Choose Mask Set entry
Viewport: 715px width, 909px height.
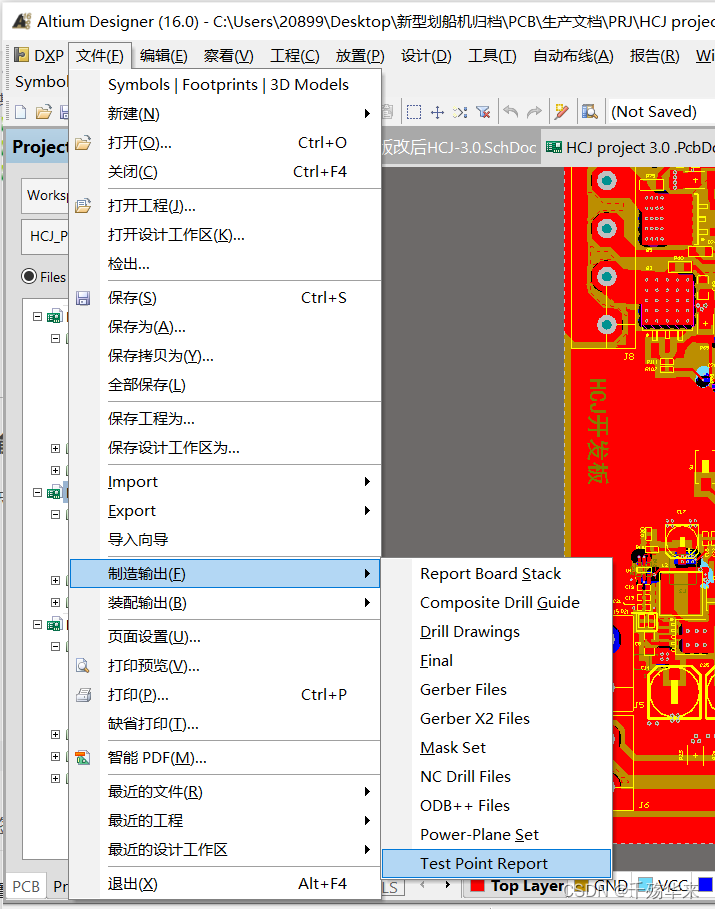pos(496,748)
